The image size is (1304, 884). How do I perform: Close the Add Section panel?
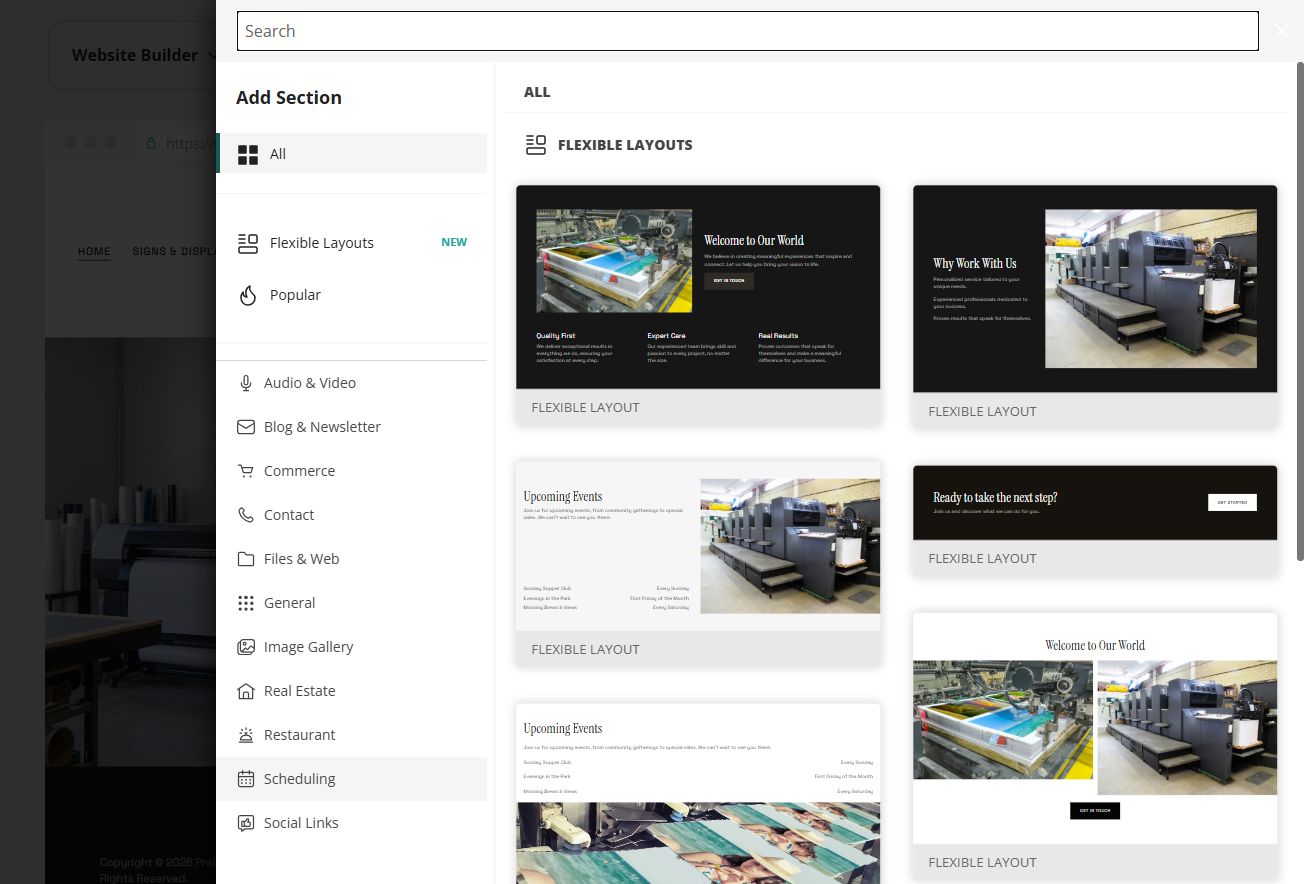(1282, 31)
